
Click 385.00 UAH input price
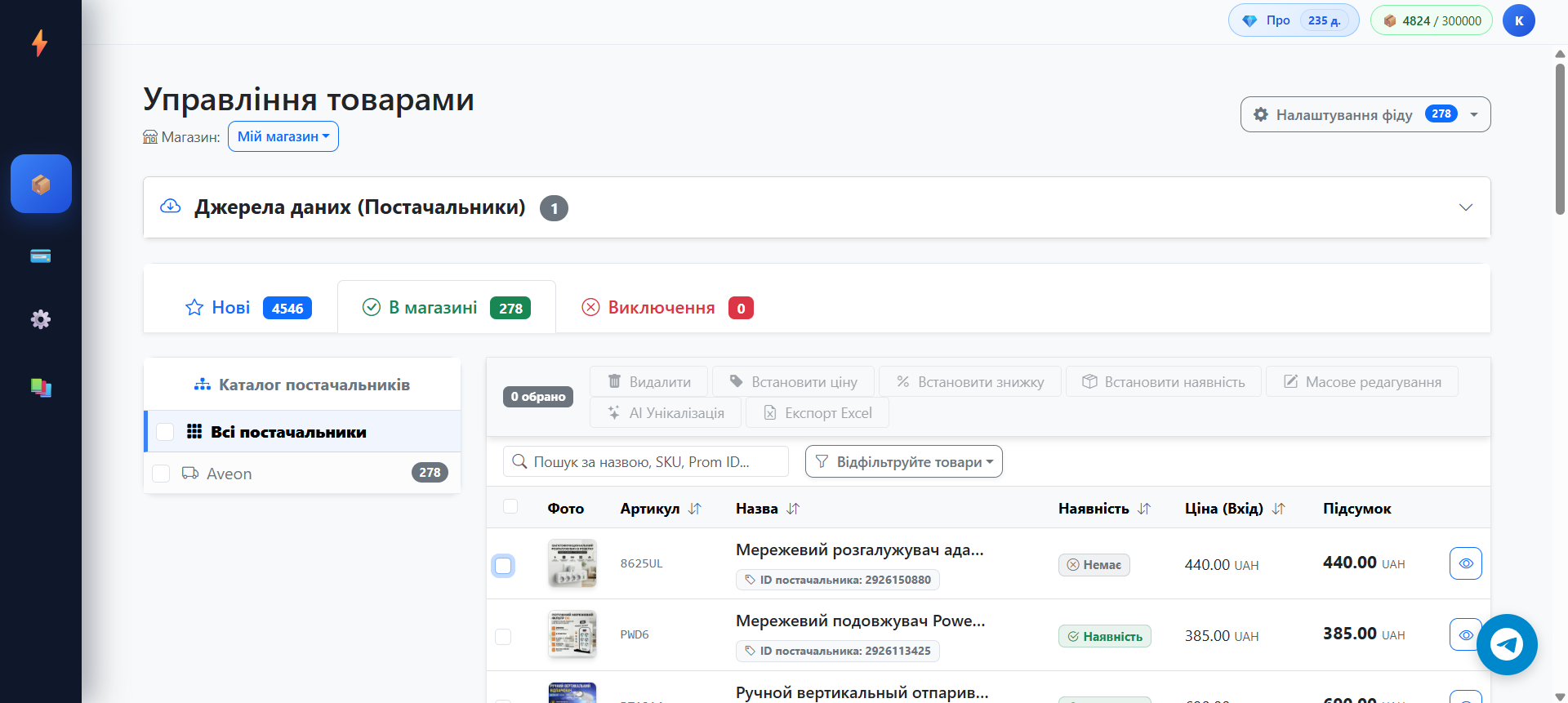(x=1222, y=636)
